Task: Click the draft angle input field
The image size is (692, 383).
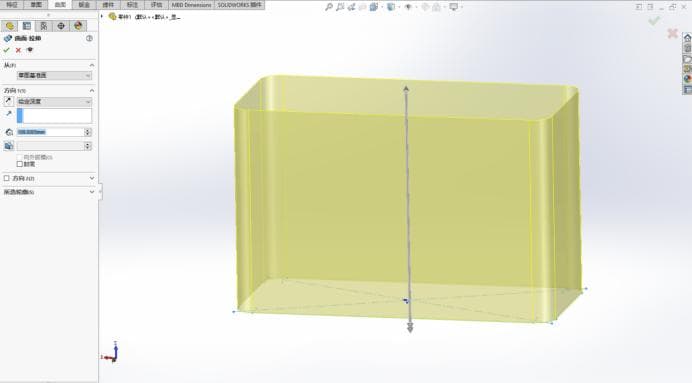Action: [50, 146]
